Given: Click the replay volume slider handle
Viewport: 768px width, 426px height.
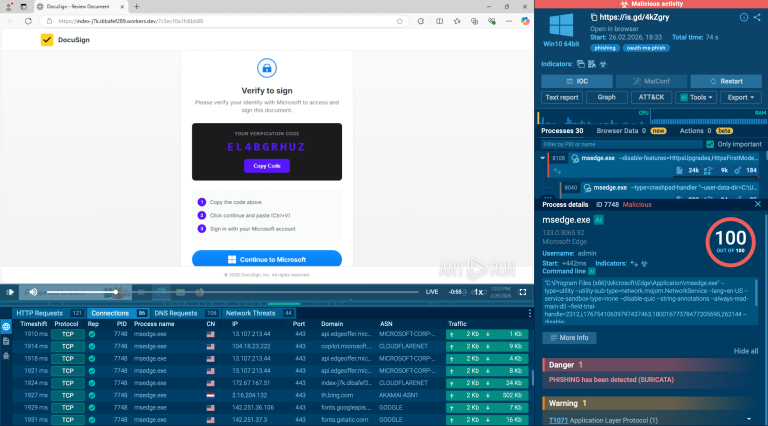Looking at the screenshot, I should pos(116,292).
